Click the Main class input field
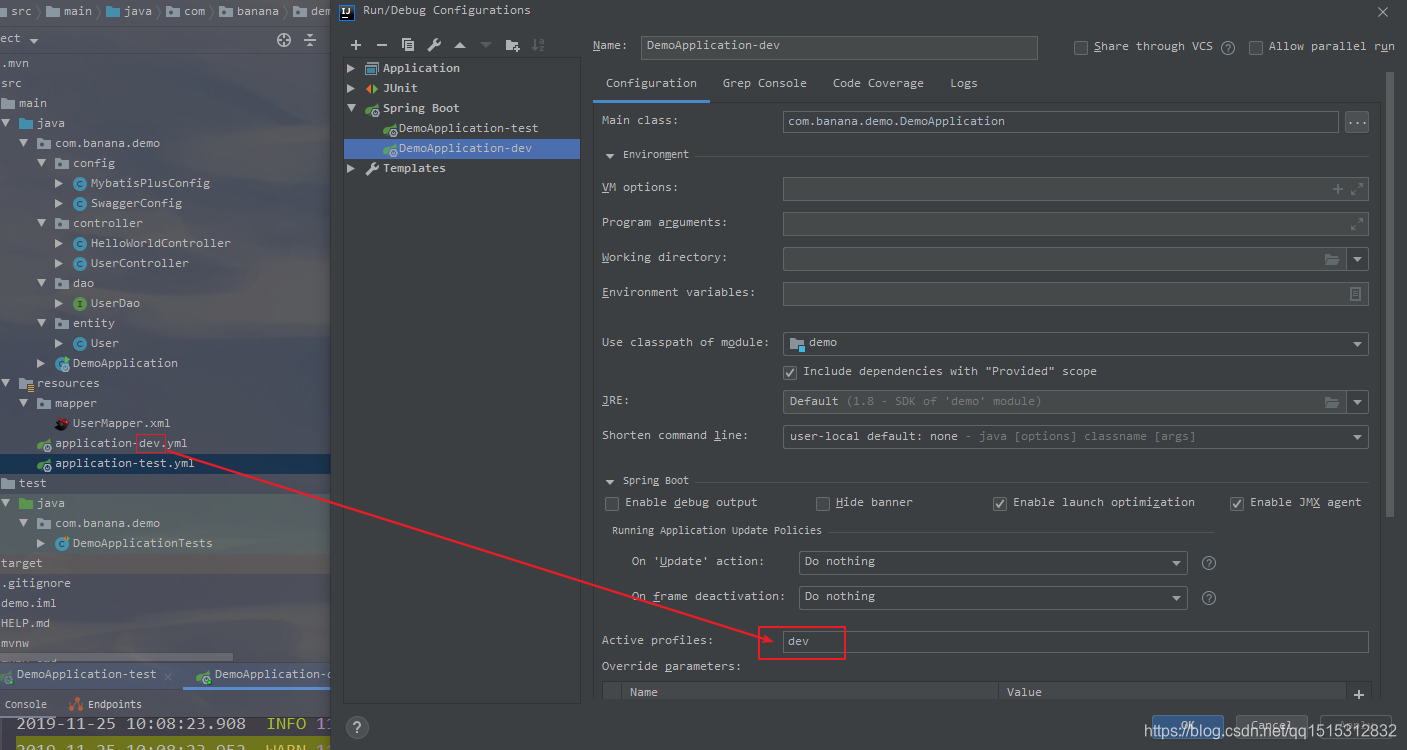 pos(1061,122)
